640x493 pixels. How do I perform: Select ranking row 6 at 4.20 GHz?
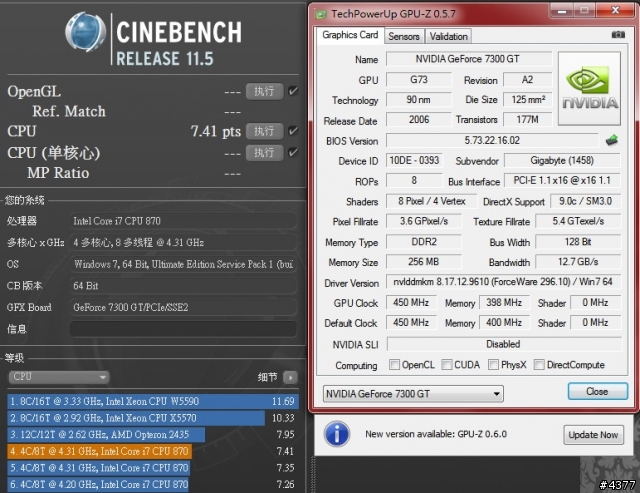(x=153, y=484)
